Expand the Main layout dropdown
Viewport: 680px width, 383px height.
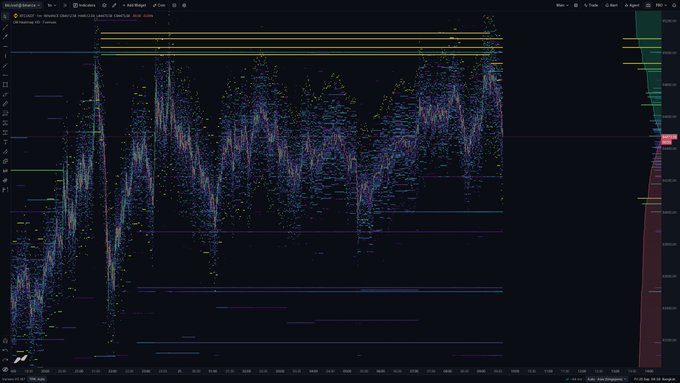562,5
